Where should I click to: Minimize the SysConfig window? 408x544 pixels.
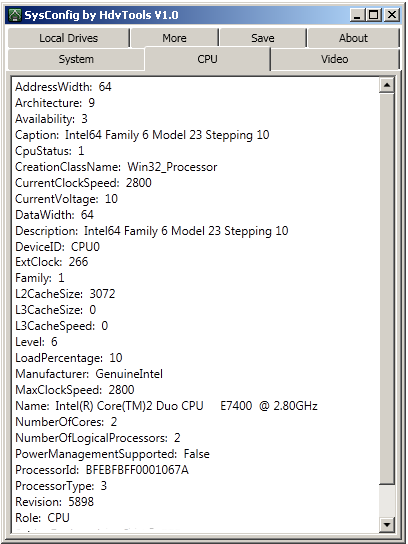(357, 15)
